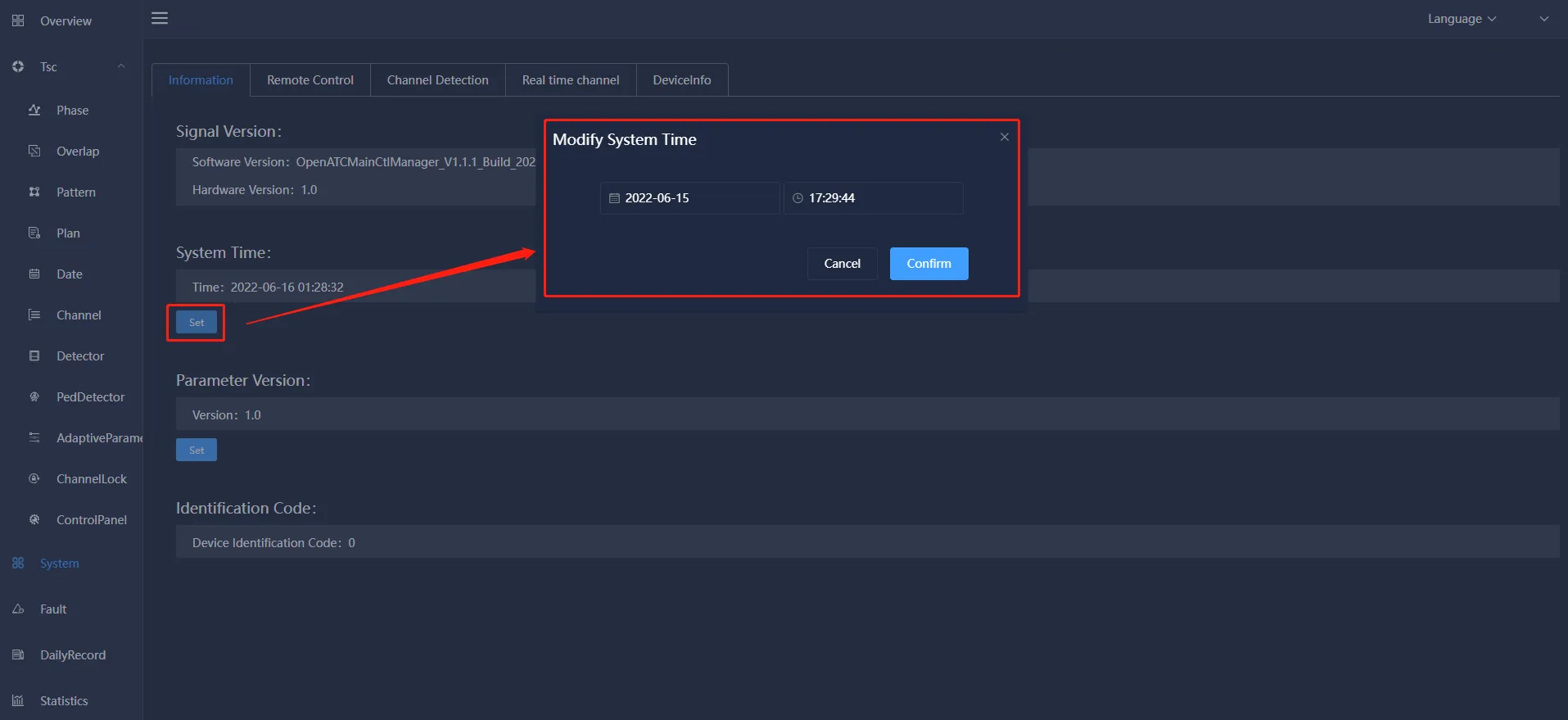
Task: Click the ControlPanel menu icon
Action: 34,519
